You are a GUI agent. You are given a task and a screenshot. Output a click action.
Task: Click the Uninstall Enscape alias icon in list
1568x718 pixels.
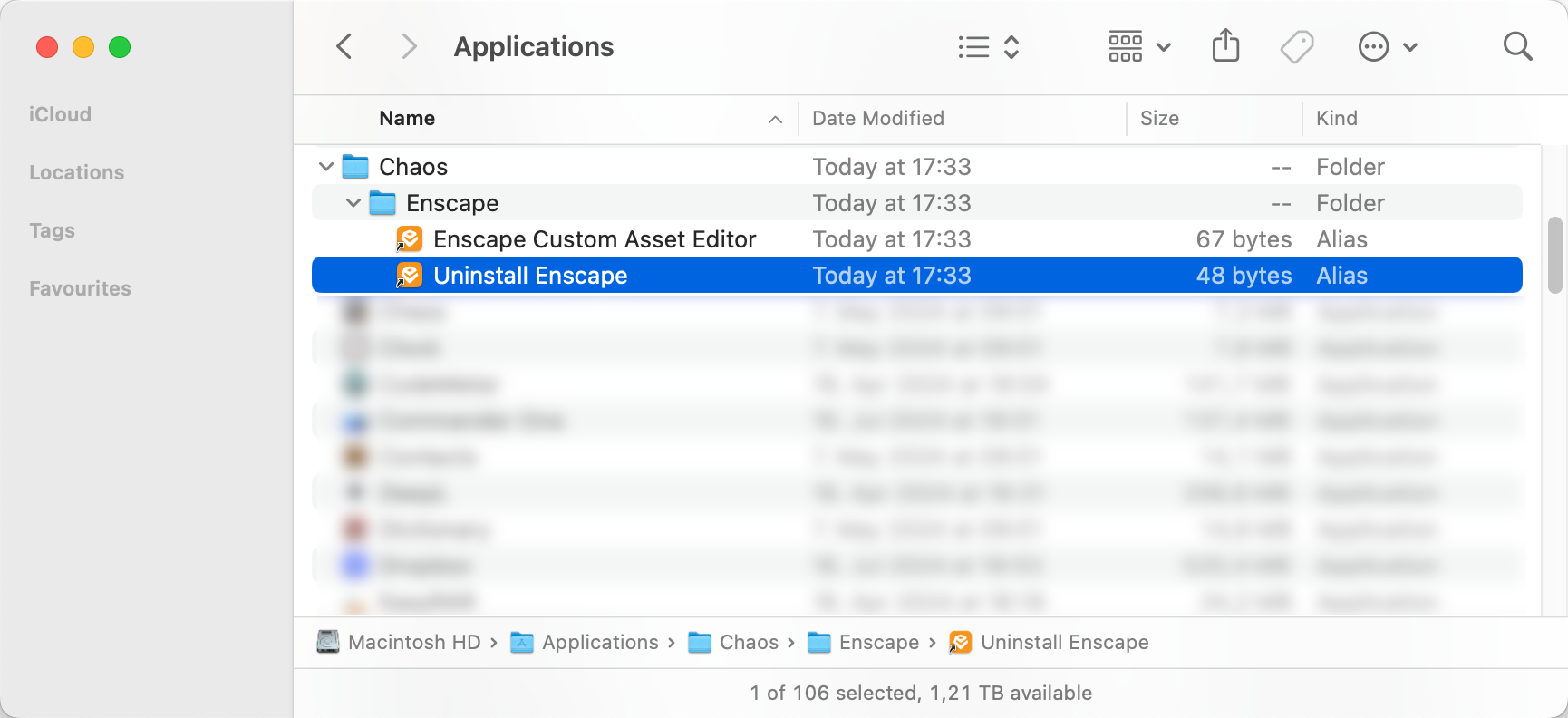[409, 276]
